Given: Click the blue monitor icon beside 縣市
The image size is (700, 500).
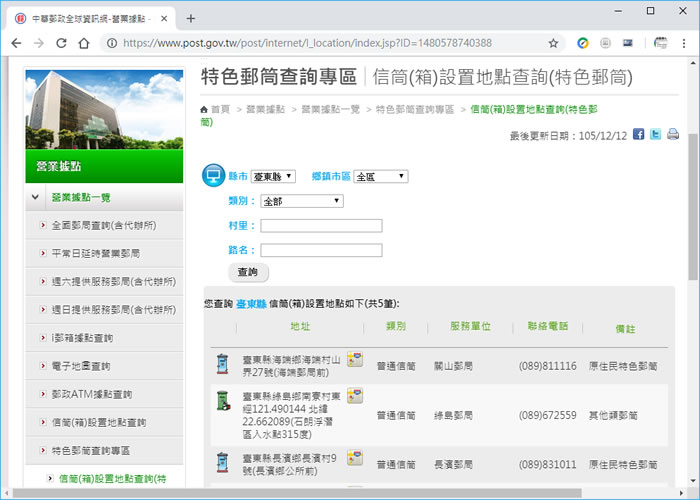Looking at the screenshot, I should pyautogui.click(x=213, y=175).
